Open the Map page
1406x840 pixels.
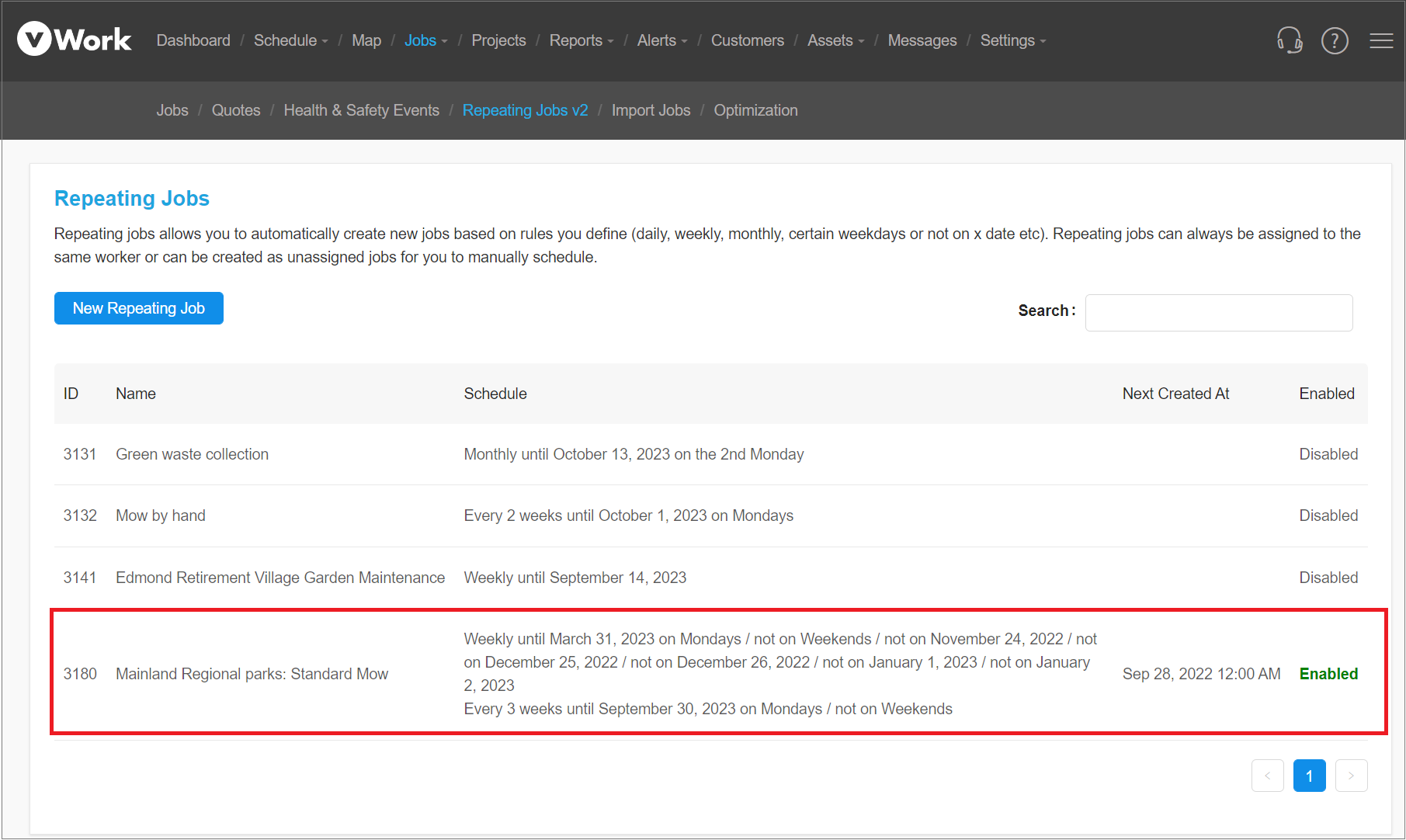pyautogui.click(x=366, y=40)
